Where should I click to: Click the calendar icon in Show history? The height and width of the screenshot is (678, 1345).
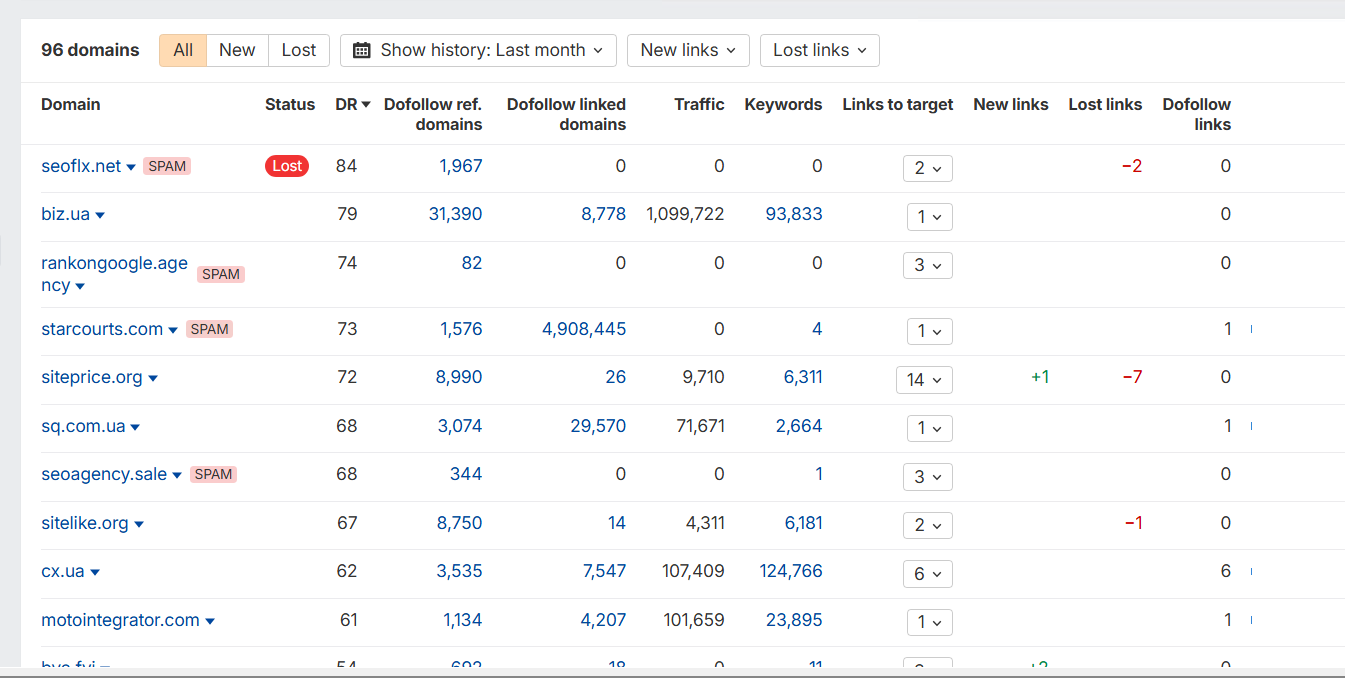[362, 50]
